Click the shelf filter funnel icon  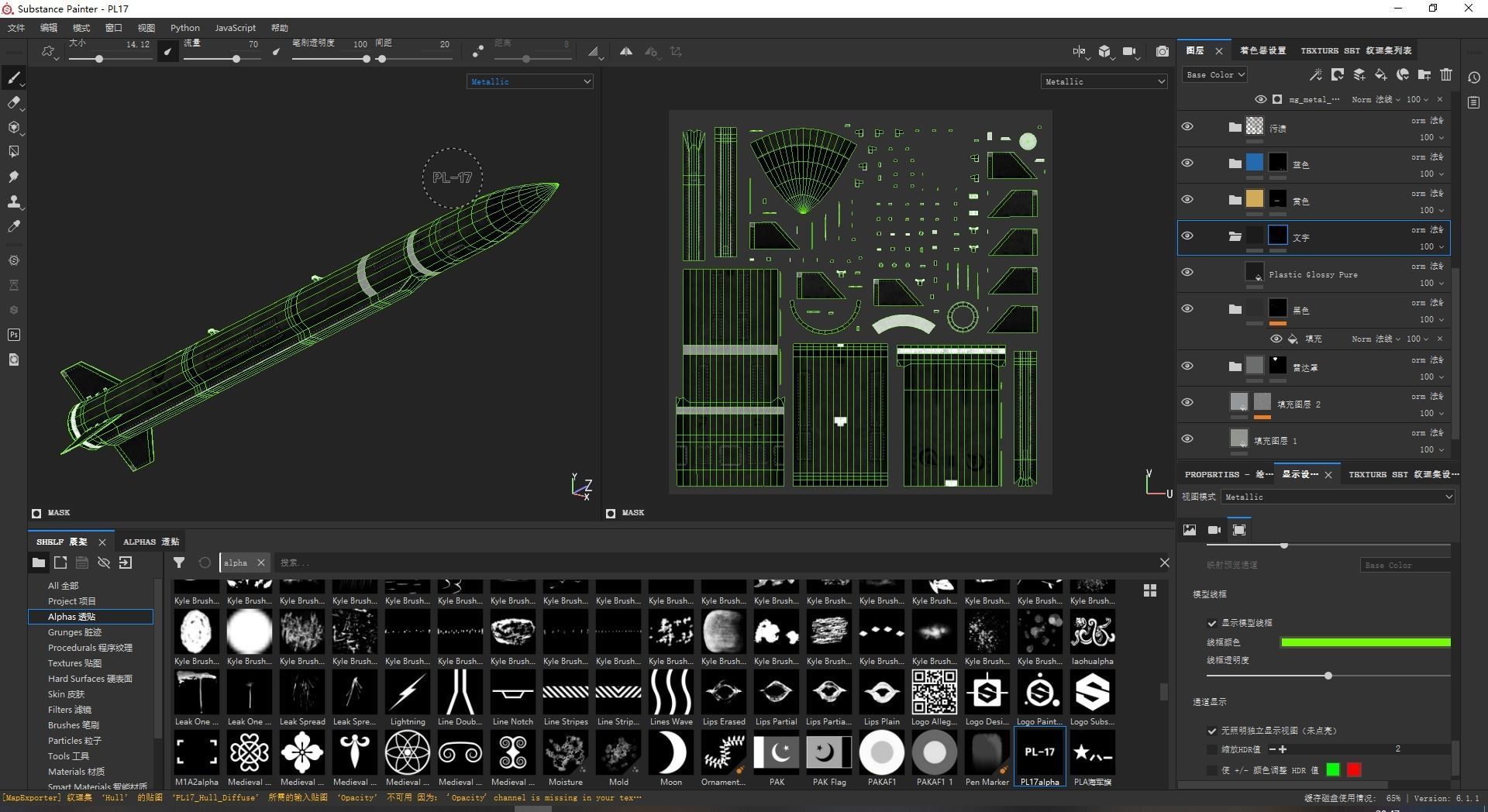pyautogui.click(x=179, y=563)
